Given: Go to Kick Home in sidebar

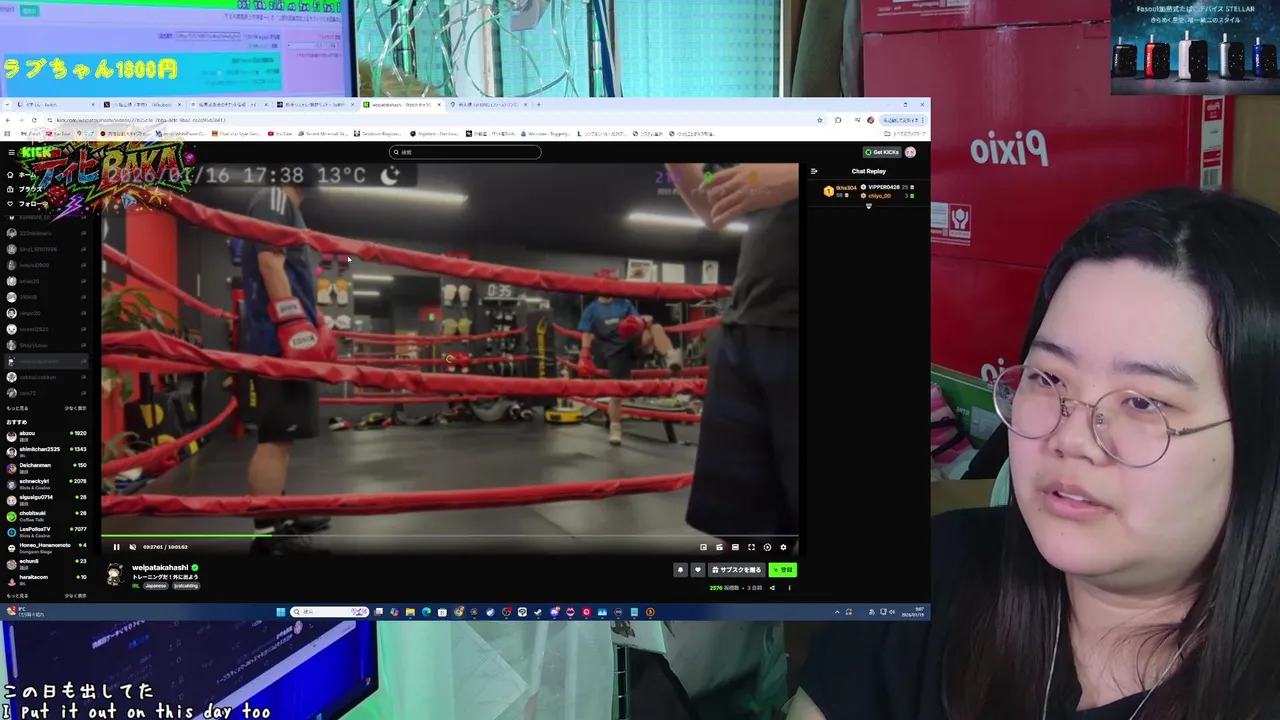Looking at the screenshot, I should (22, 175).
